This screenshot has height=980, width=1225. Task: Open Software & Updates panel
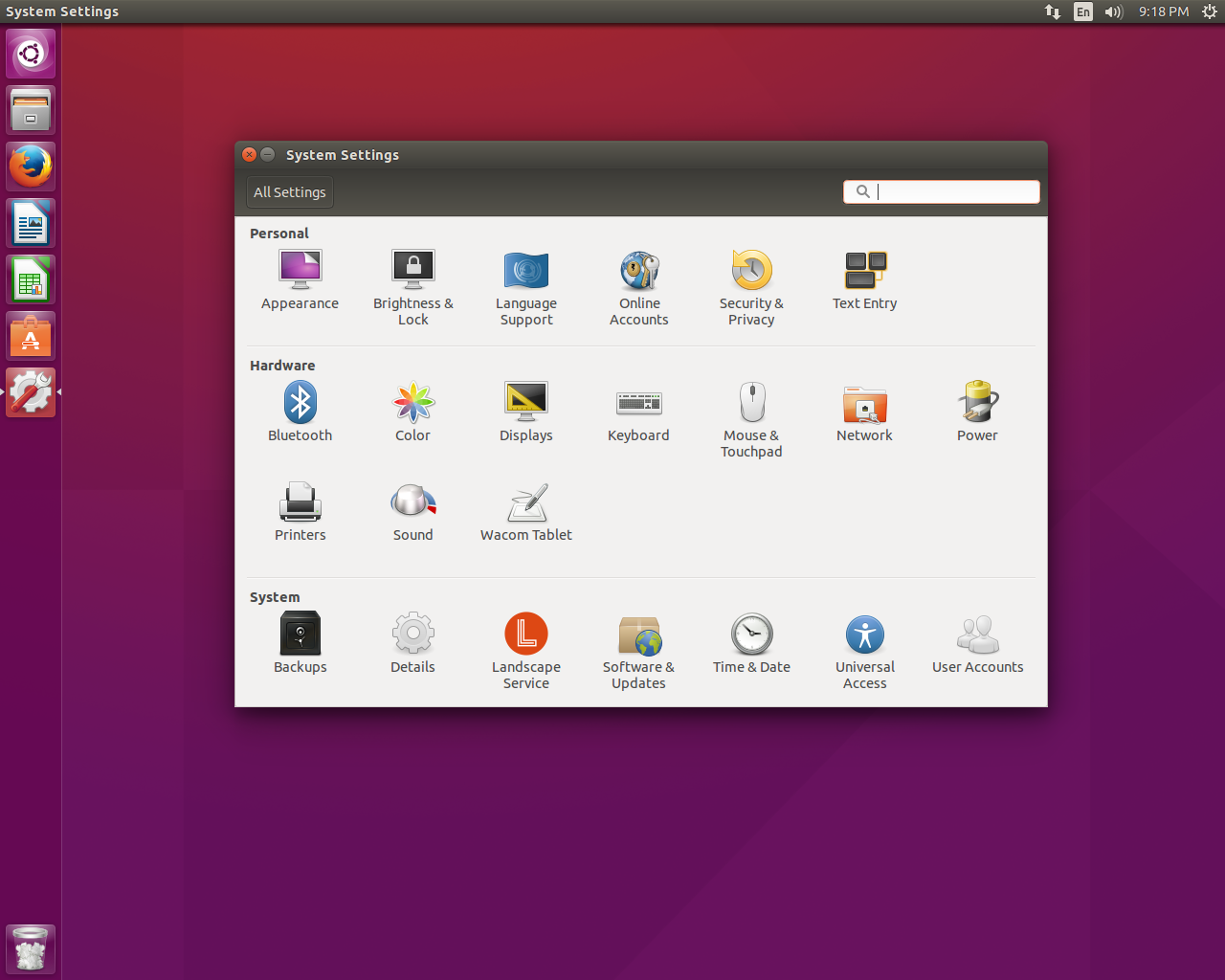[x=638, y=652]
